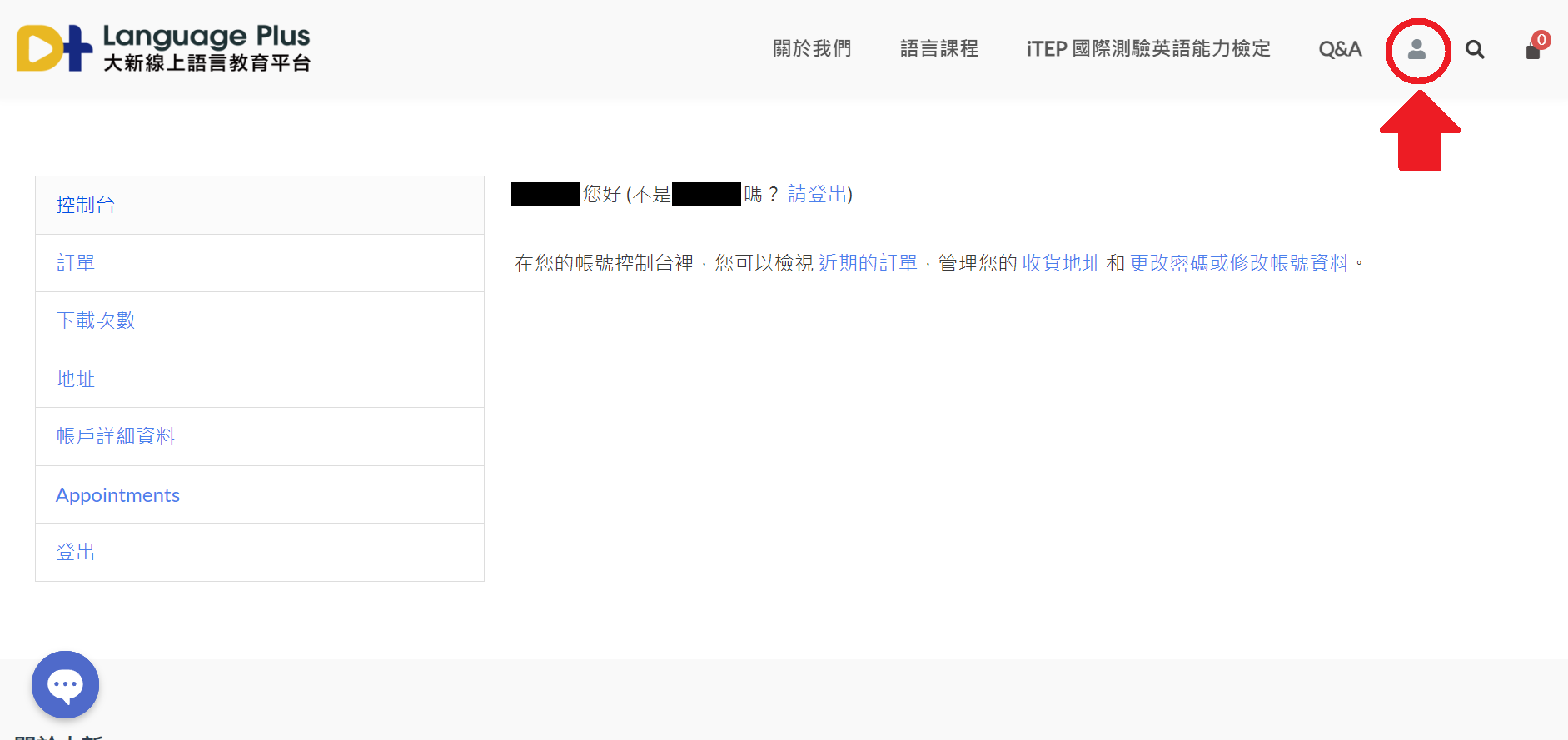Open 下載次數 in the sidebar
This screenshot has height=740, width=1568.
(x=96, y=320)
